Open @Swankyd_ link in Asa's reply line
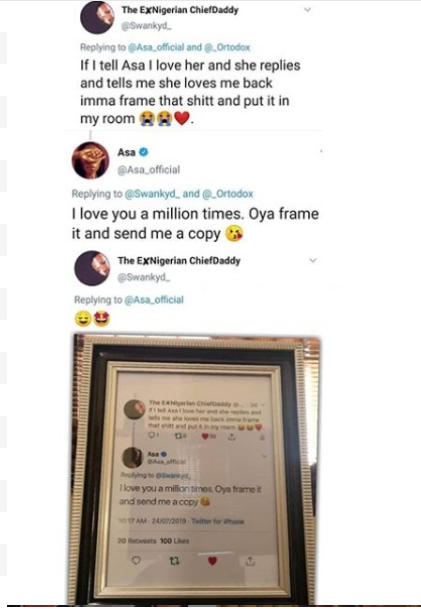421x609 pixels. point(152,194)
